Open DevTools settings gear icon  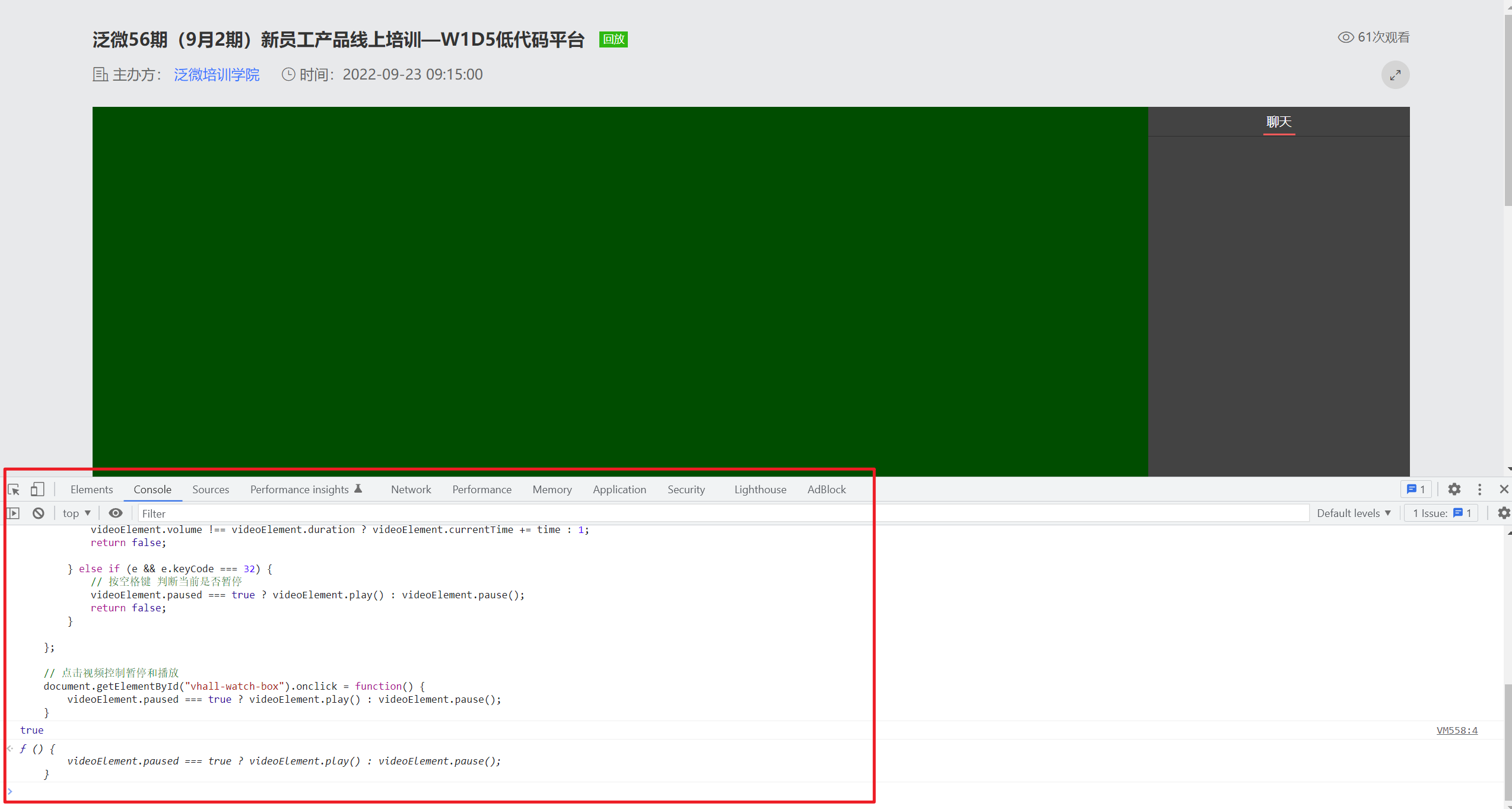coord(1454,490)
